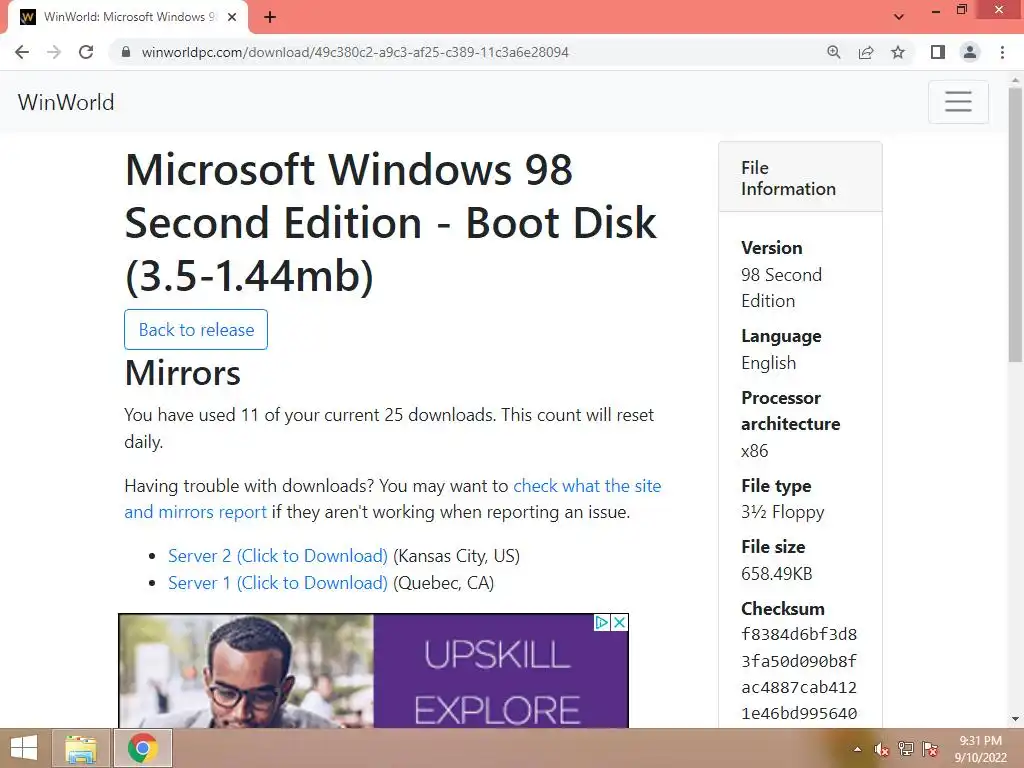
Task: Click the taskbar clock showing 9:31 PM
Action: click(980, 749)
